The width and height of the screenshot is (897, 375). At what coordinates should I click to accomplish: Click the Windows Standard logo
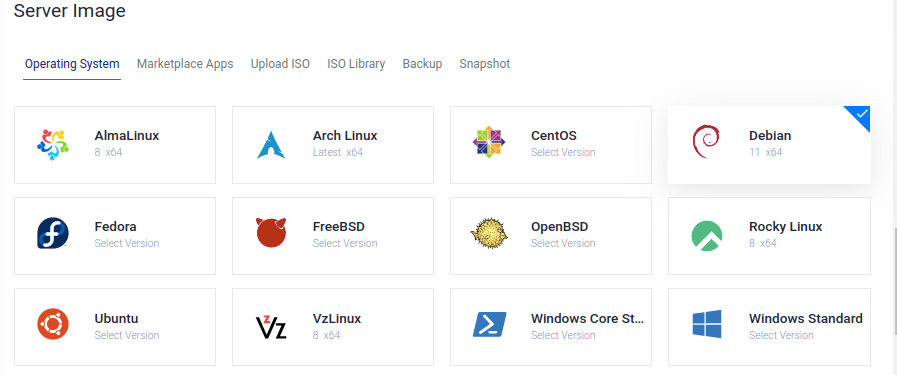pos(707,324)
